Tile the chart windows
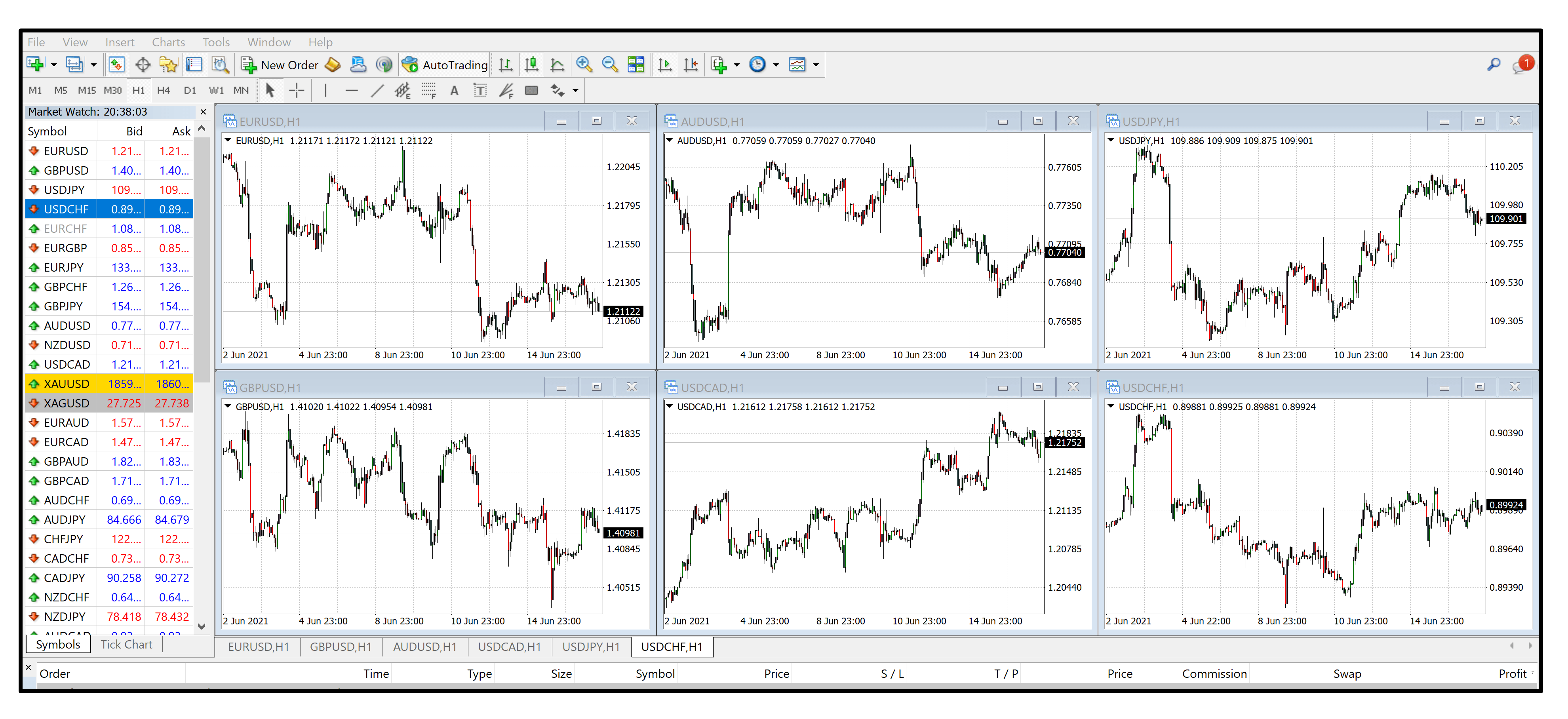 click(x=636, y=65)
